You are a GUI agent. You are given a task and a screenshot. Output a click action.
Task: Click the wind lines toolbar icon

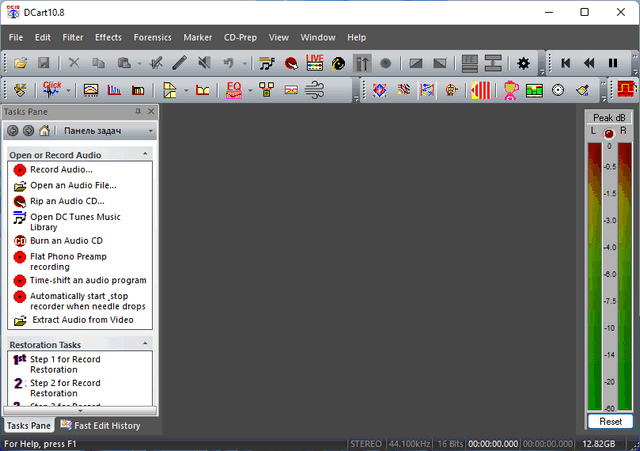point(314,90)
